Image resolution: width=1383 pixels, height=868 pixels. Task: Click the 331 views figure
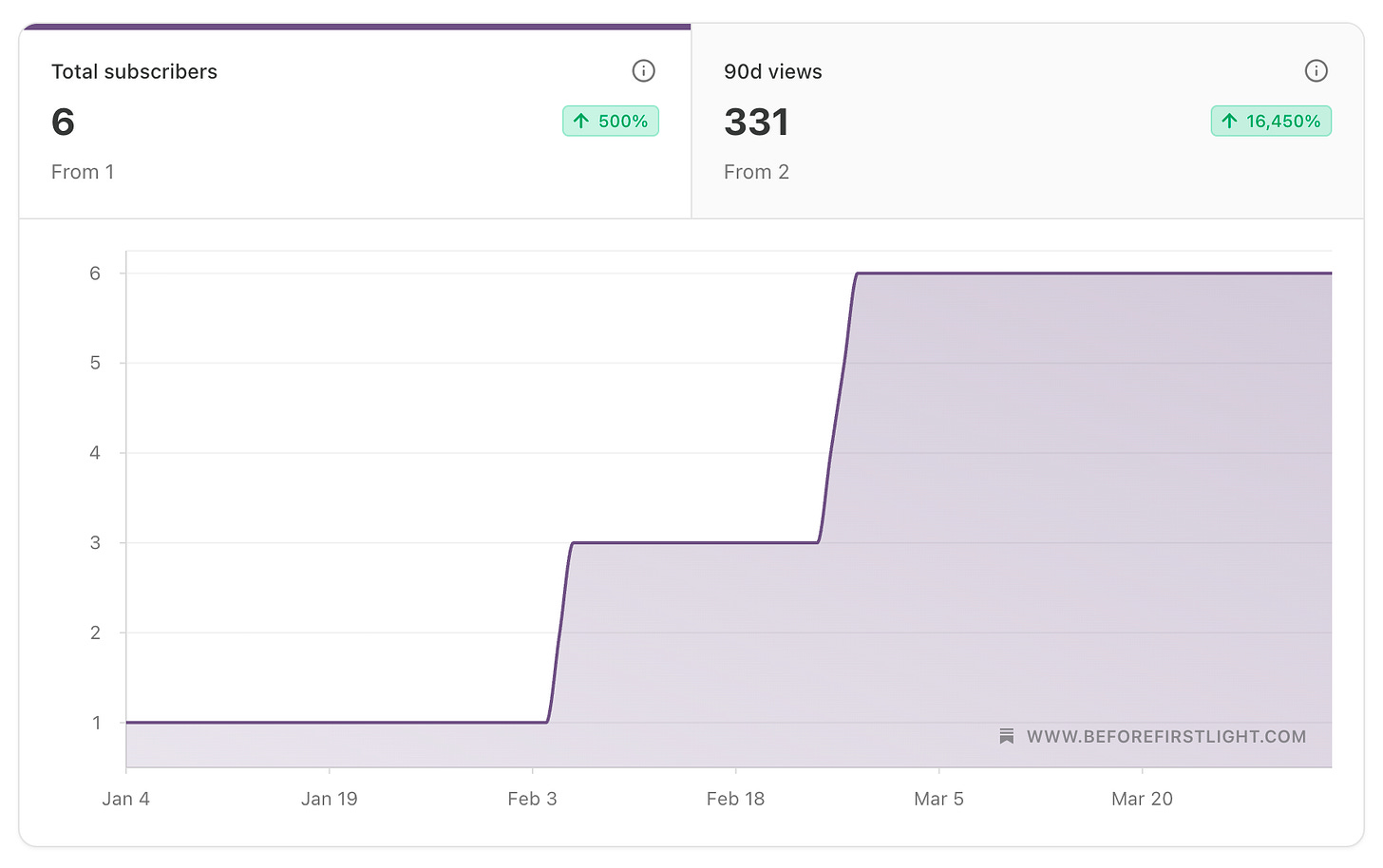(x=757, y=122)
